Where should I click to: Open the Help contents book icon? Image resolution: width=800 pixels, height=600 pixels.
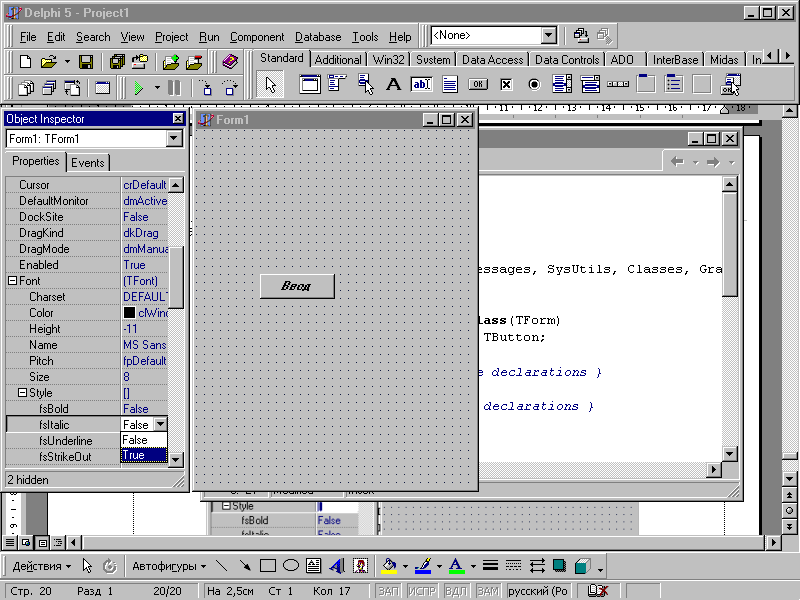(x=230, y=62)
